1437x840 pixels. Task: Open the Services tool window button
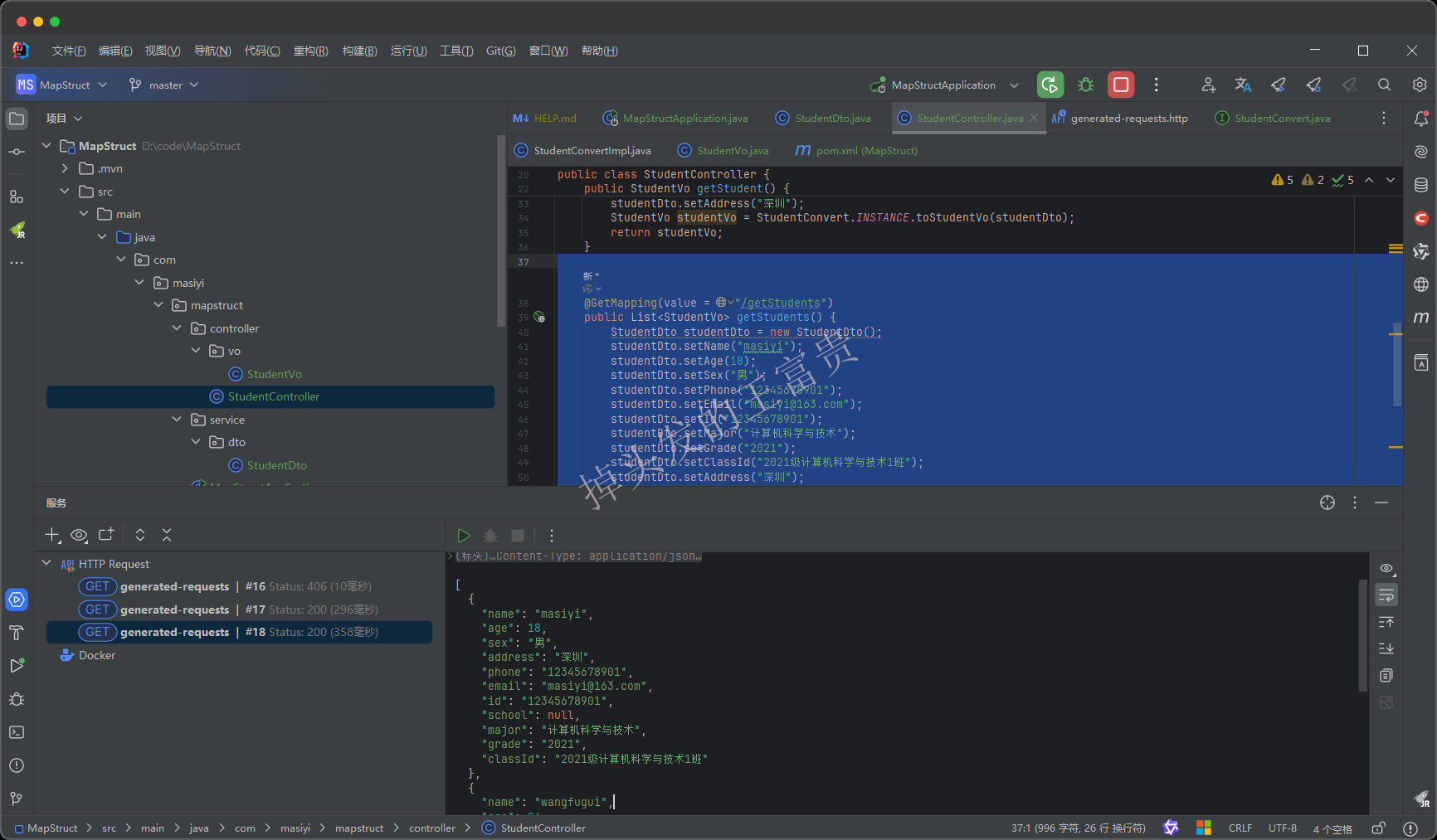pyautogui.click(x=17, y=600)
